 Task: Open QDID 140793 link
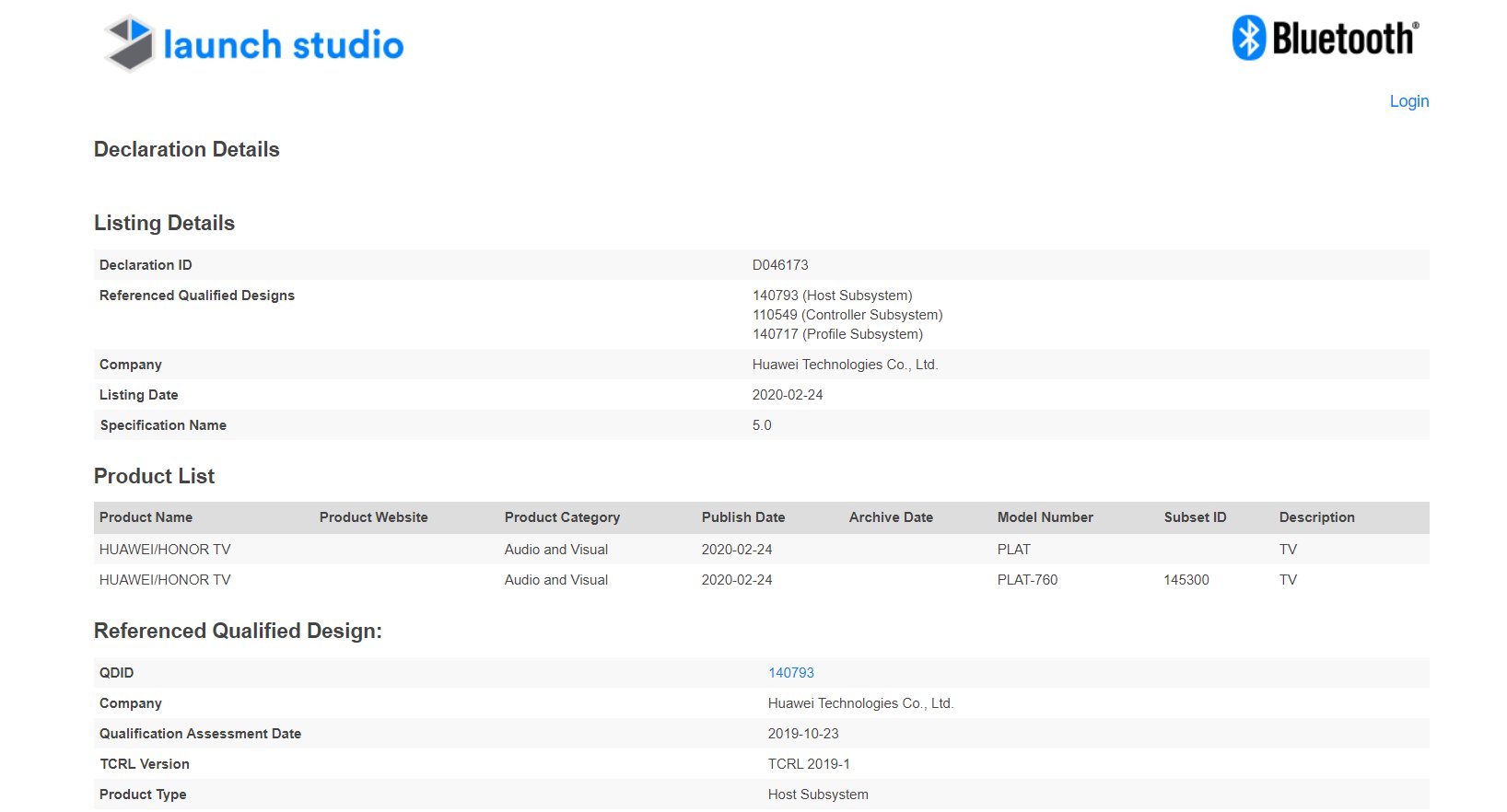791,673
